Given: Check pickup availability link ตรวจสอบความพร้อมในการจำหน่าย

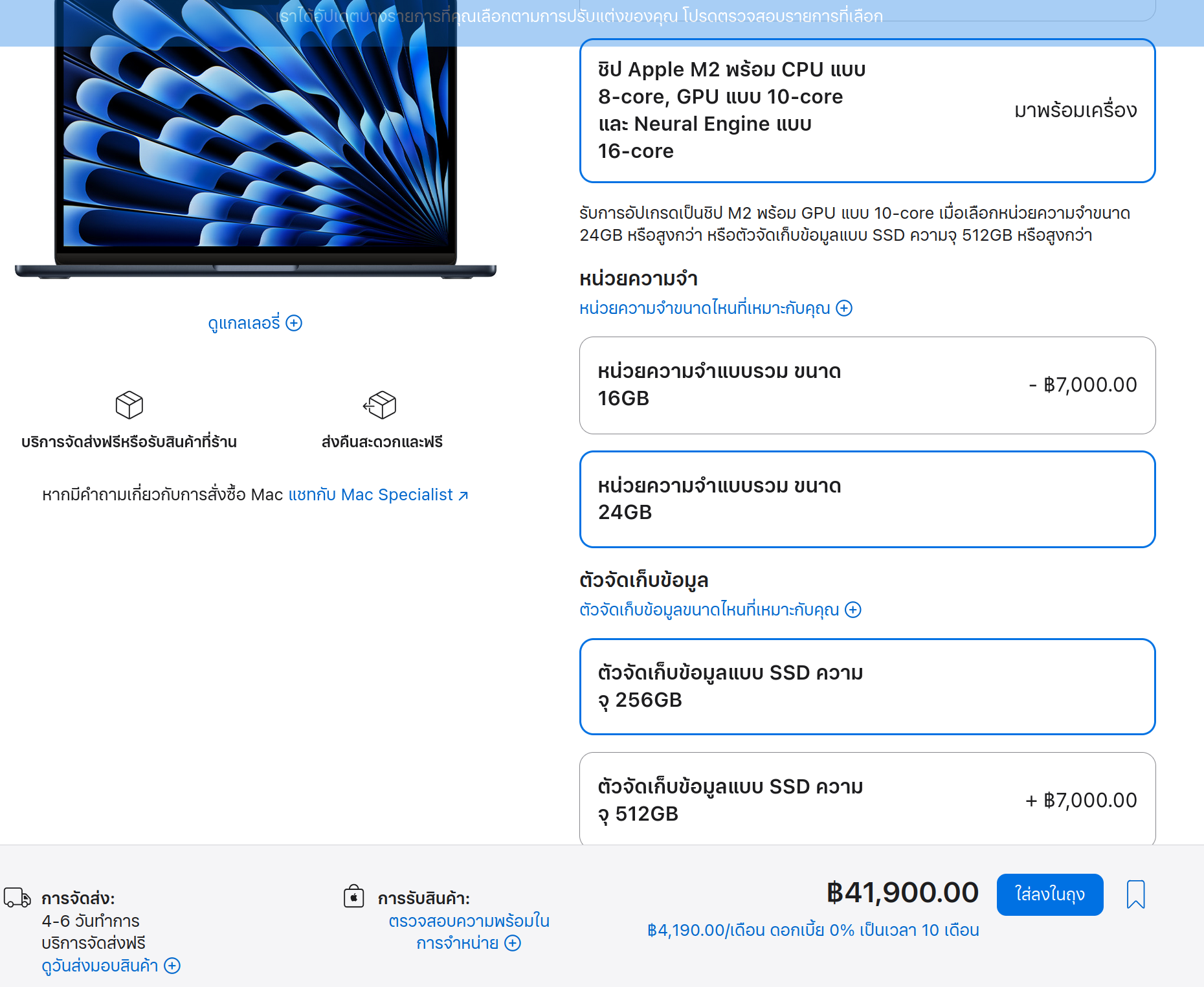Looking at the screenshot, I should 469,932.
